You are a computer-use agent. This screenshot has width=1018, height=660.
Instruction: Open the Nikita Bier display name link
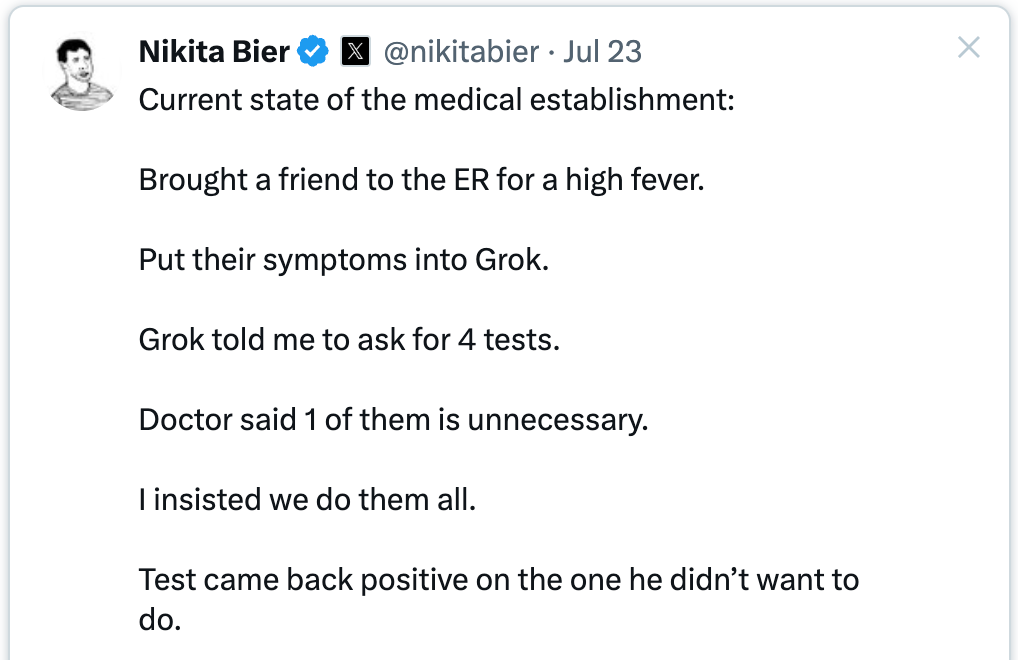(x=214, y=51)
